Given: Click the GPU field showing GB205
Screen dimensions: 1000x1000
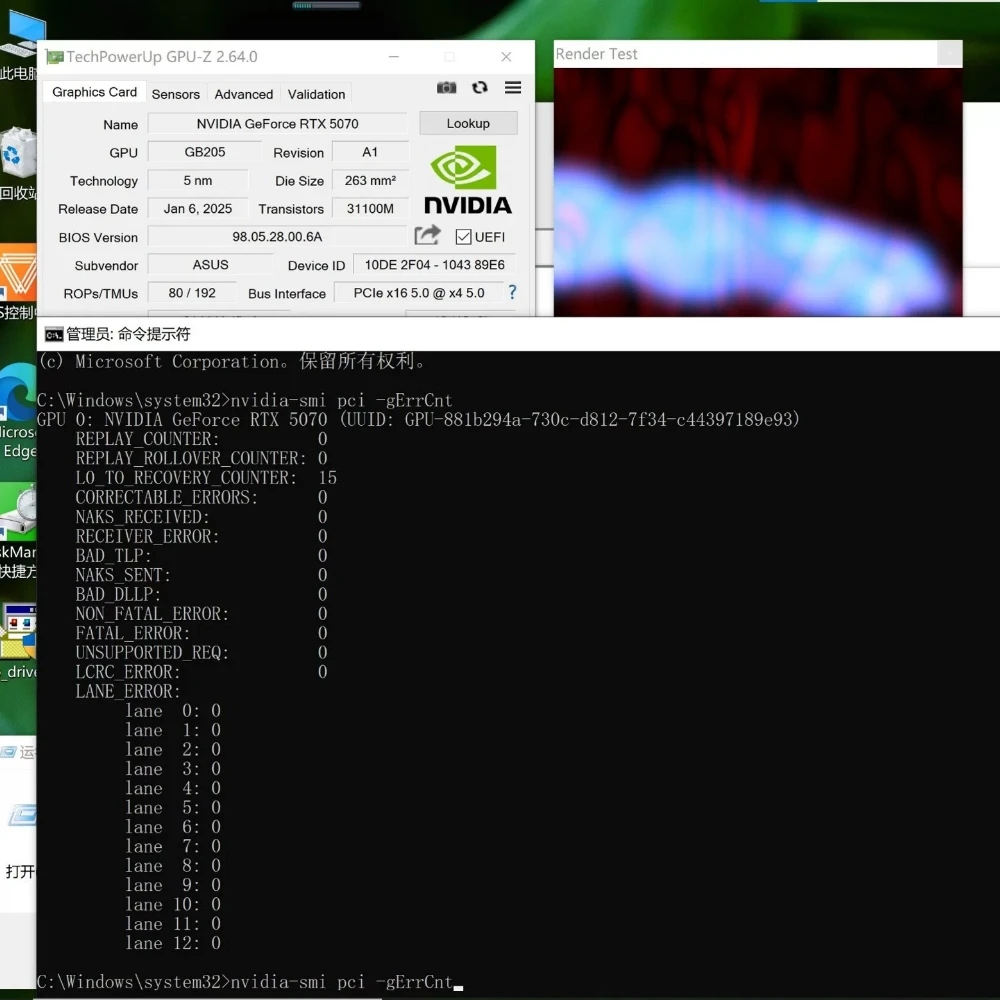Looking at the screenshot, I should (x=205, y=152).
